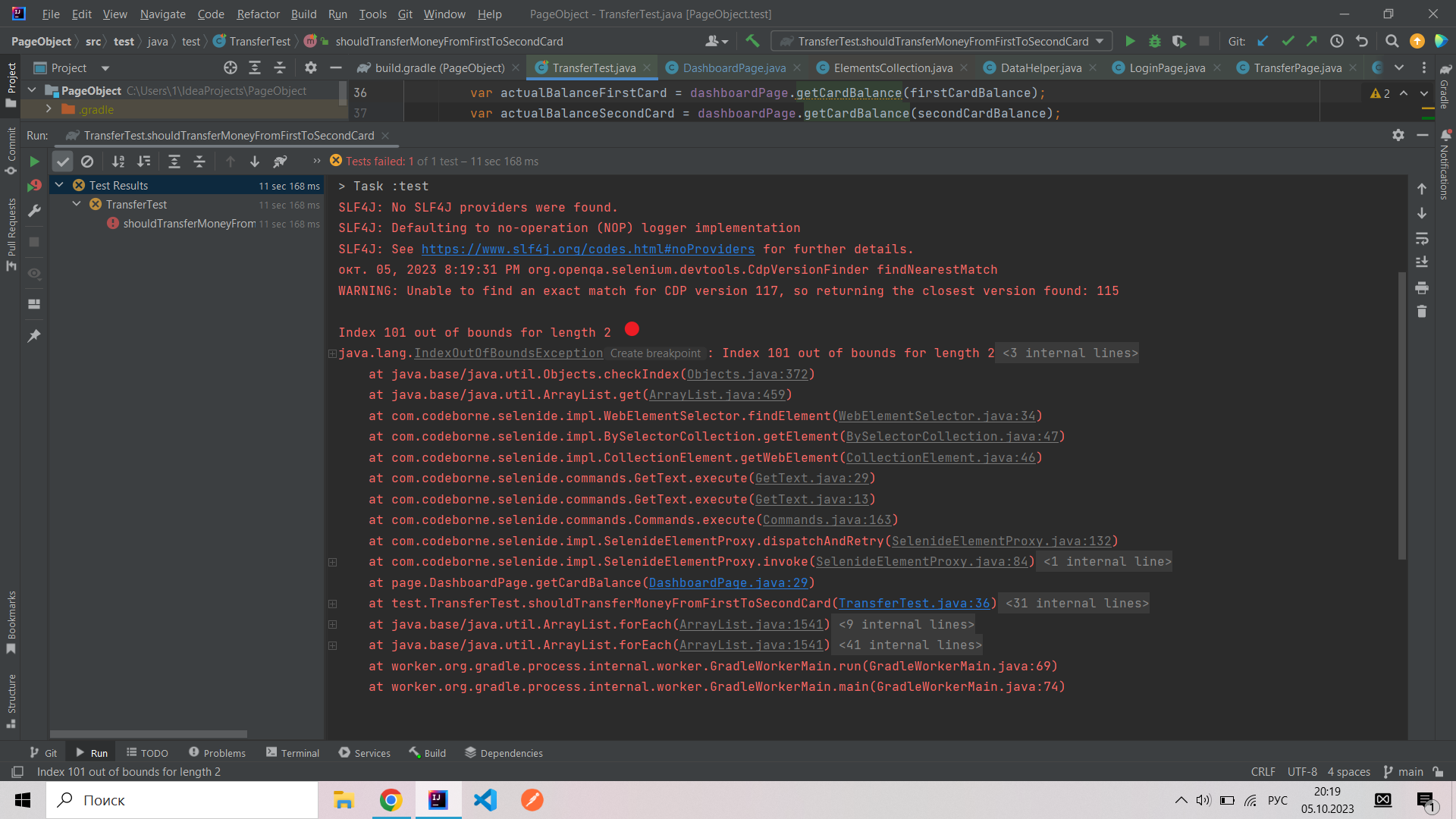Click the Debug bug icon in toolbar
Viewport: 1456px width, 819px height.
[1154, 42]
